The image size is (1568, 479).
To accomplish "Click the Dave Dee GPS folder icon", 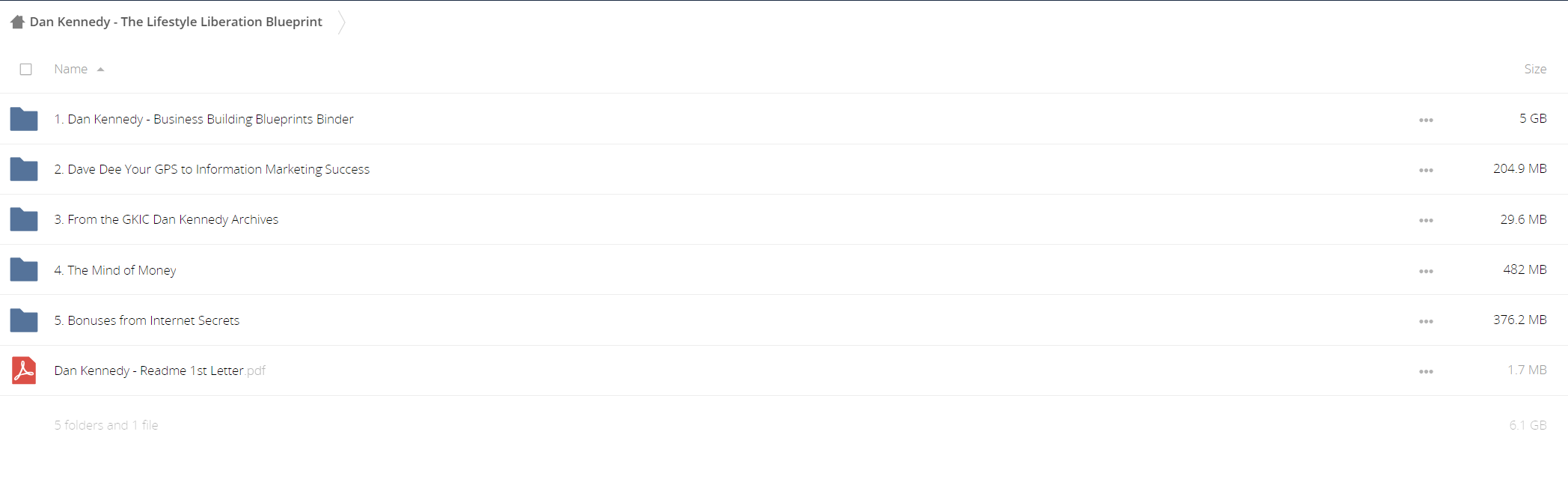I will click(x=24, y=169).
